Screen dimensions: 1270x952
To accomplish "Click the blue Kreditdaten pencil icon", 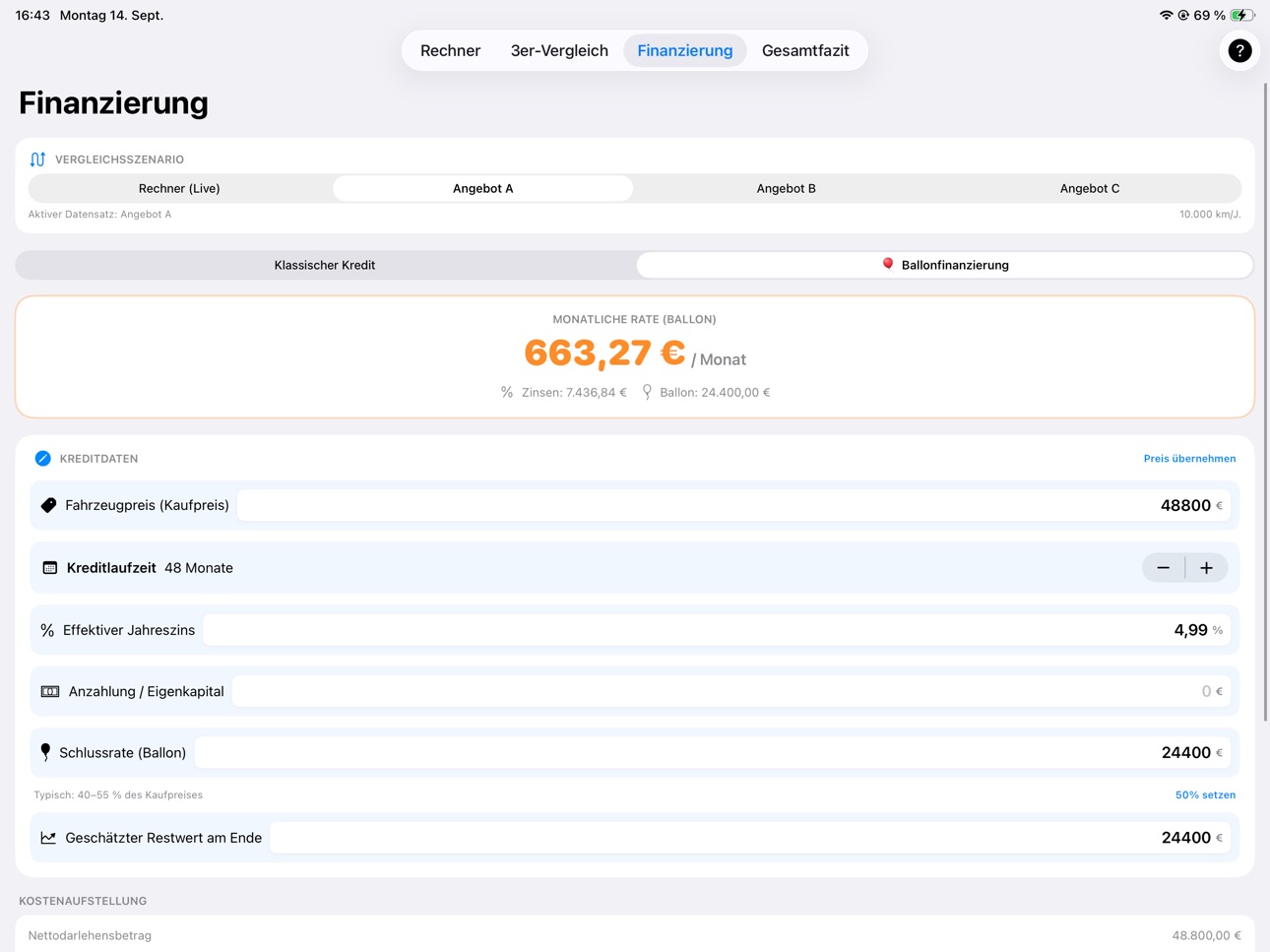I will (x=43, y=459).
